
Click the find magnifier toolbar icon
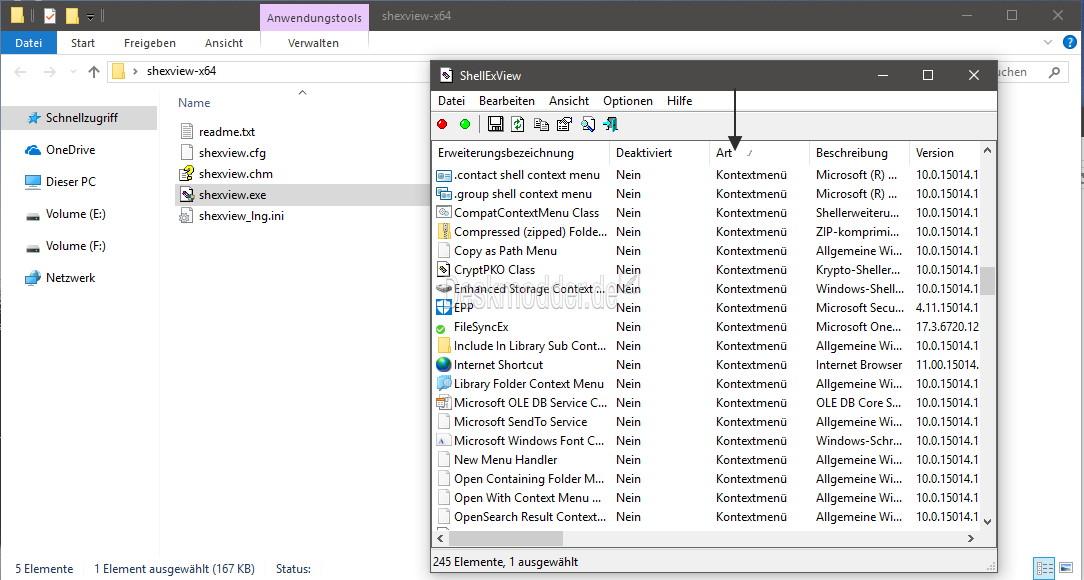[587, 125]
